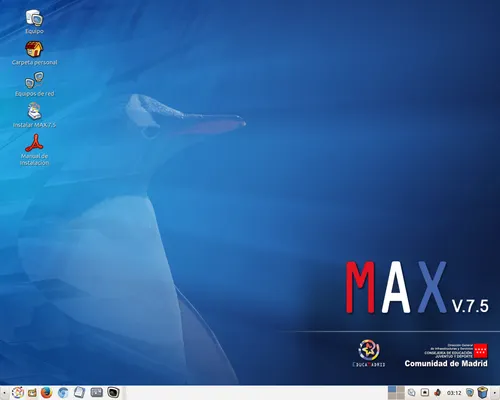Expand the left panel edge arrow
The height and width of the screenshot is (400, 500).
pos(4,393)
